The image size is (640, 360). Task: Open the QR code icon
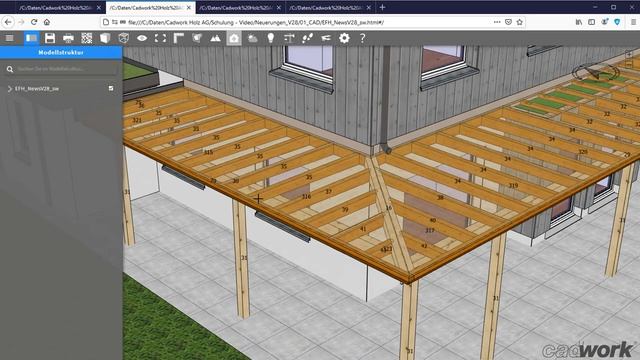[x=87, y=38]
